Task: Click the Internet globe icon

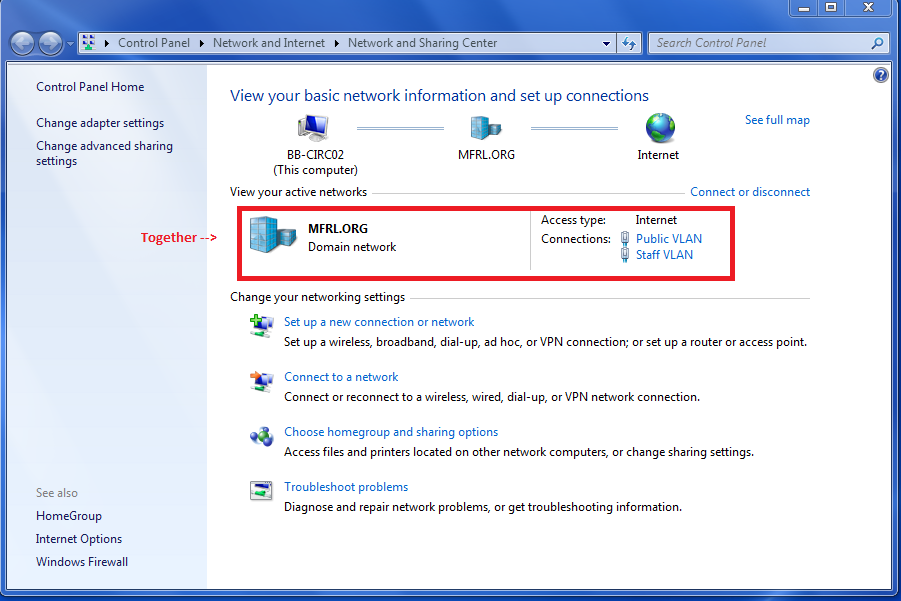Action: click(660, 128)
